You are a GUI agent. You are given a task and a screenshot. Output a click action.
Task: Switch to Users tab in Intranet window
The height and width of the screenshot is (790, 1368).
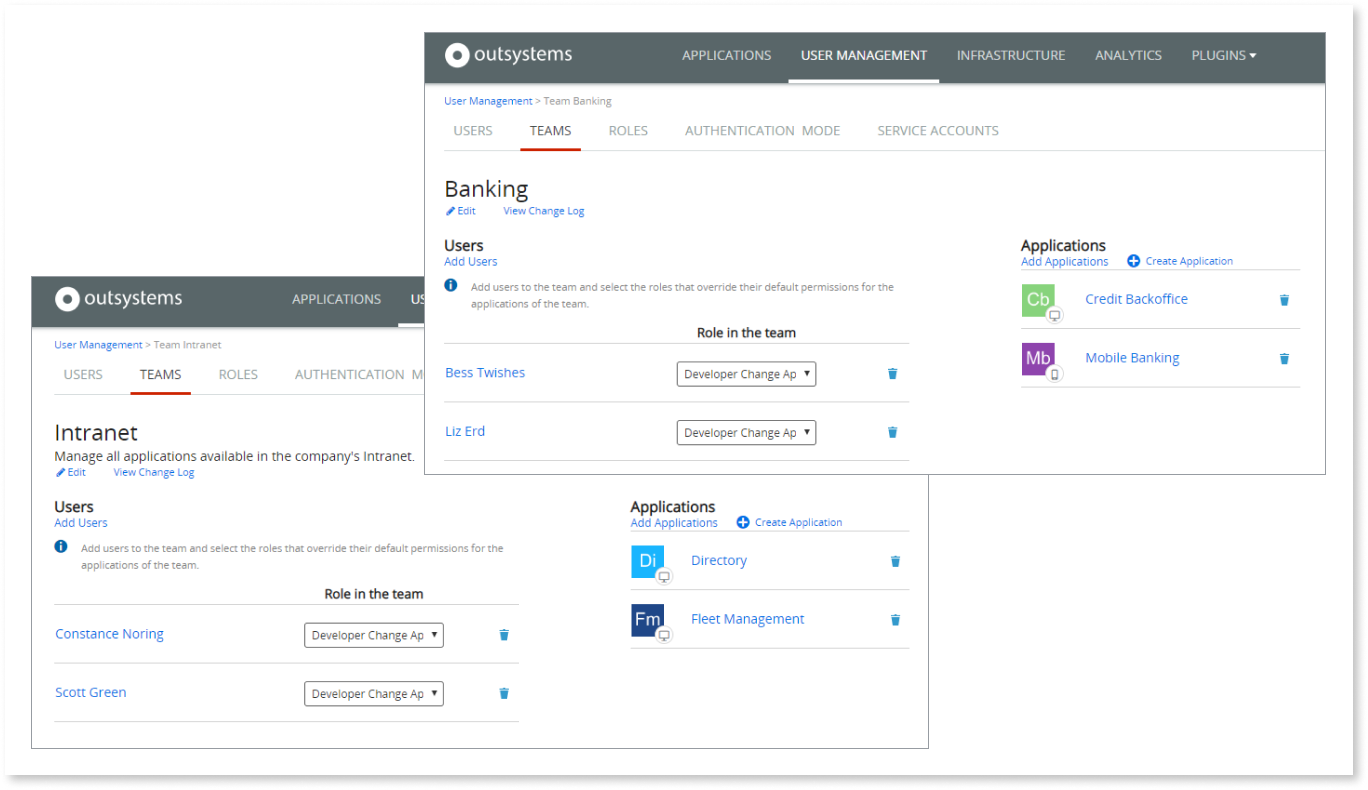[x=83, y=375]
